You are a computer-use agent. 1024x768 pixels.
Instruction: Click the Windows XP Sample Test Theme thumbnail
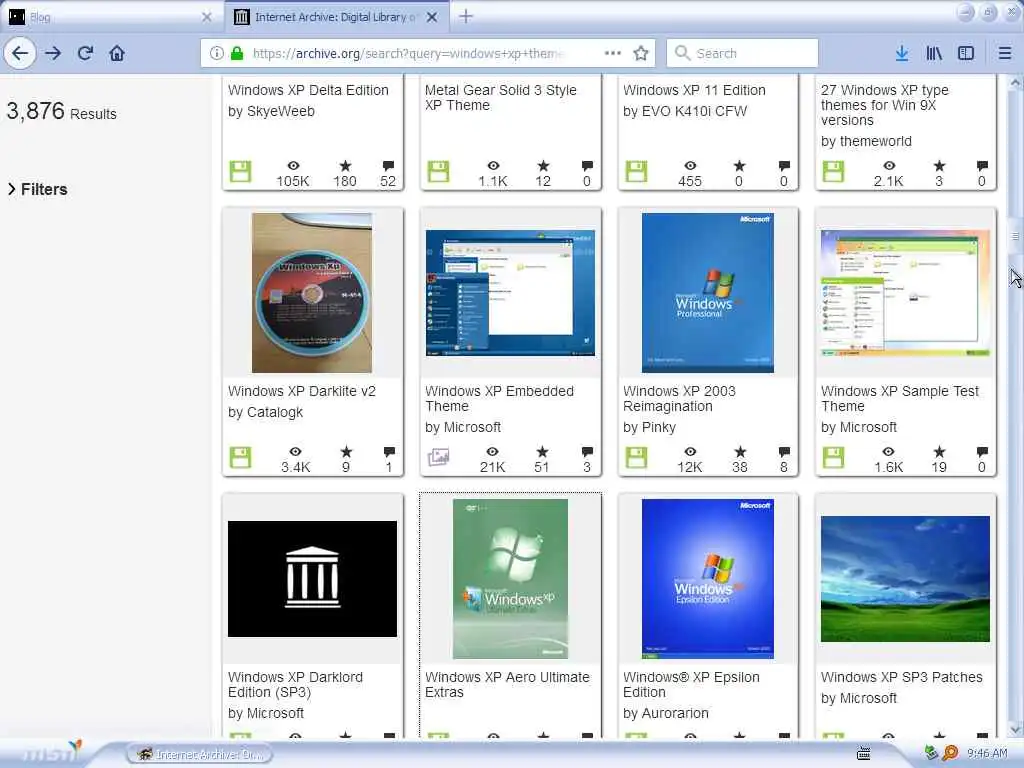pos(905,293)
